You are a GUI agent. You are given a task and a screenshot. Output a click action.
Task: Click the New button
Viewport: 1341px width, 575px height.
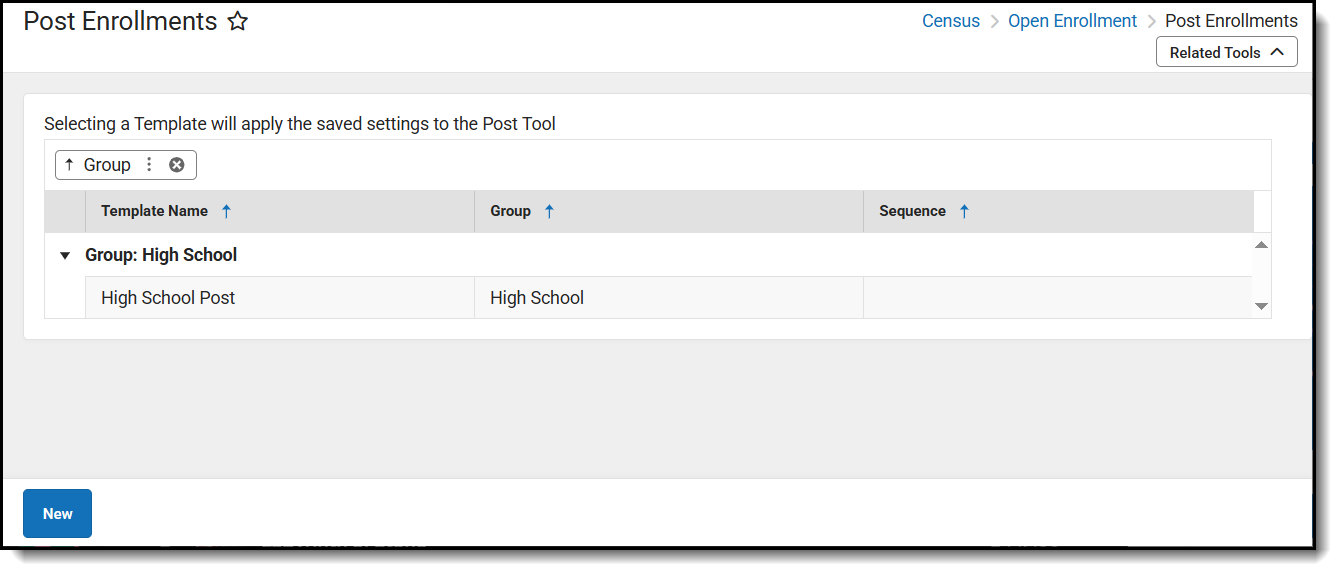tap(57, 514)
